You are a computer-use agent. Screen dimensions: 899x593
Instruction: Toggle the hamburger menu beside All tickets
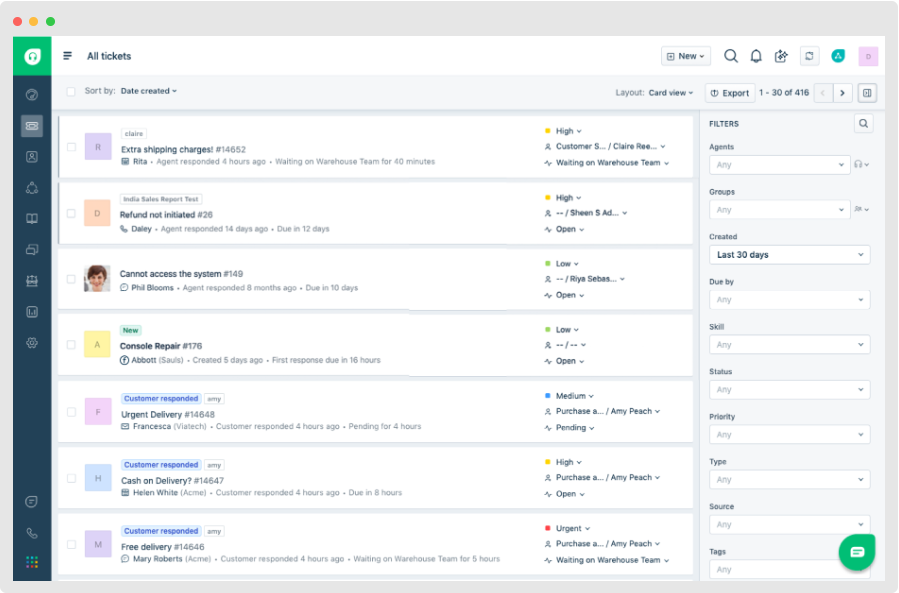point(67,56)
